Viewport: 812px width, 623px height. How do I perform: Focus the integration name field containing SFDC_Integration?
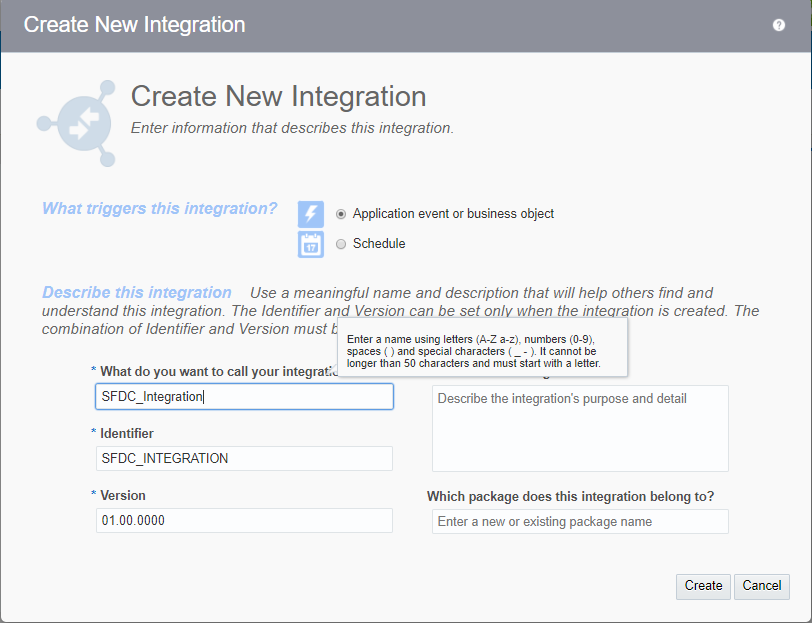coord(244,397)
